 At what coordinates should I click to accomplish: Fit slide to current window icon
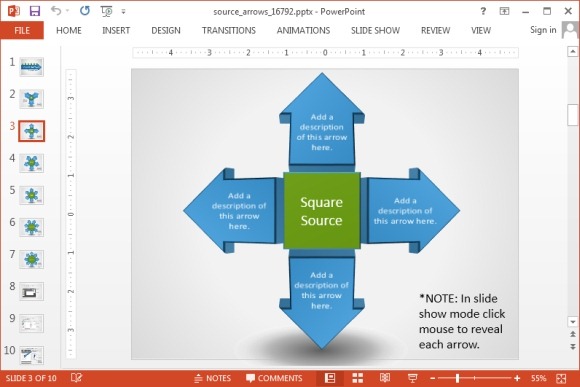point(561,378)
